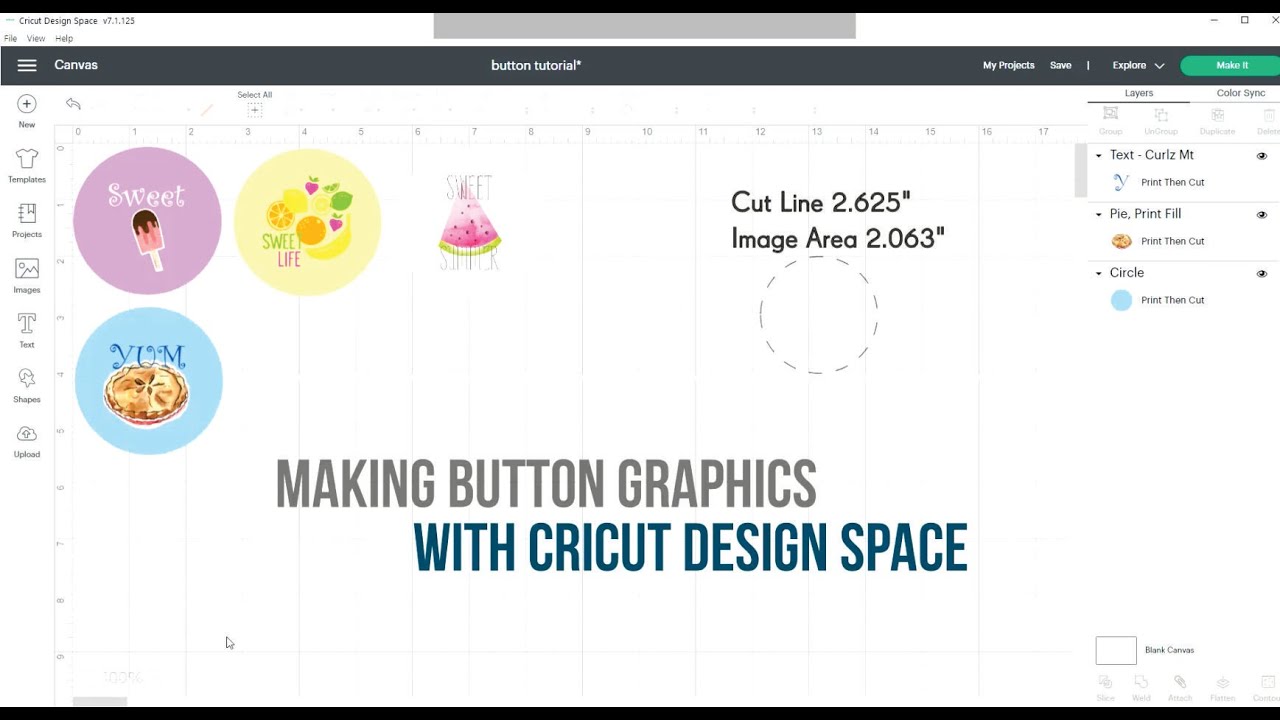Click the 'Image Area 2.063"' text
This screenshot has width=1280, height=720.
(837, 238)
